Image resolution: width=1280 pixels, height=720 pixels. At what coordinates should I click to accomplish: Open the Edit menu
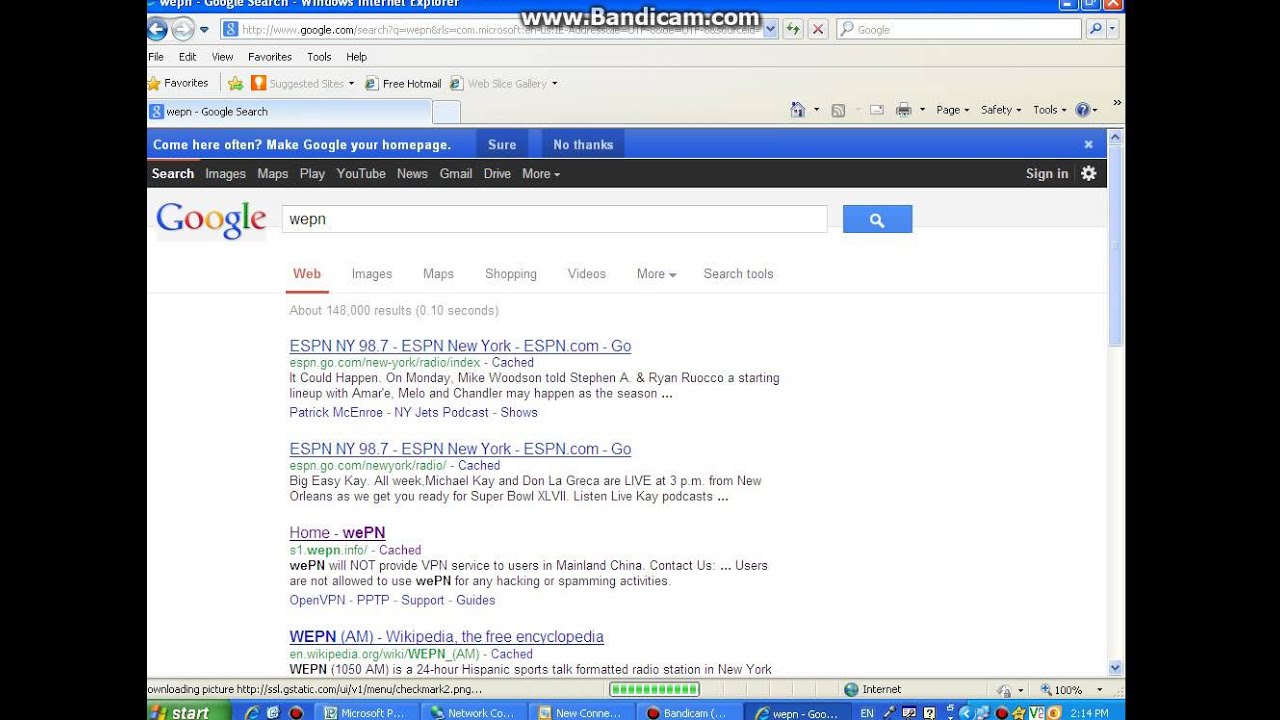point(187,57)
